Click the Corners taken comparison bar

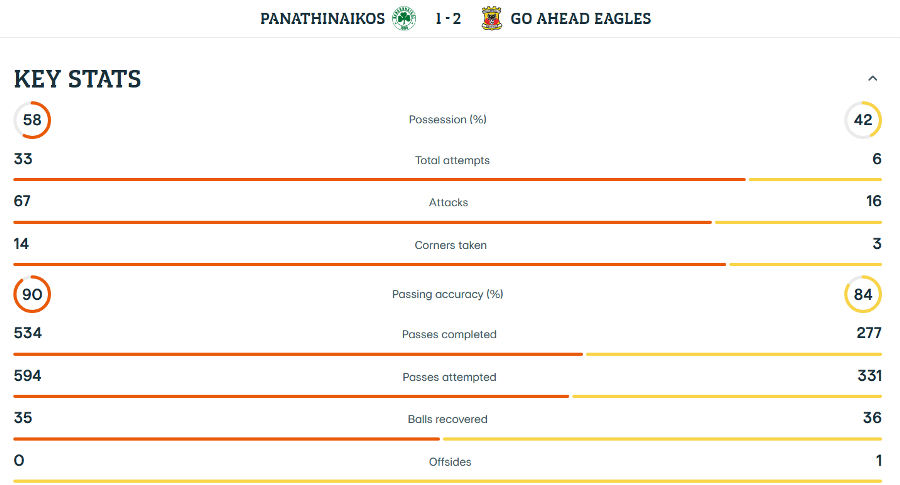coord(447,264)
